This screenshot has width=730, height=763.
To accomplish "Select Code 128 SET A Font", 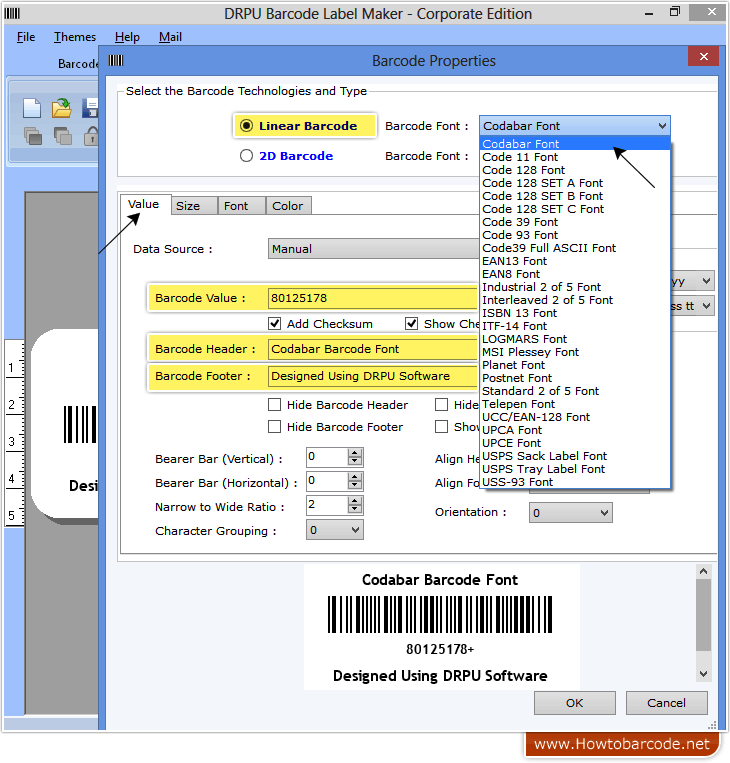I will [x=575, y=183].
